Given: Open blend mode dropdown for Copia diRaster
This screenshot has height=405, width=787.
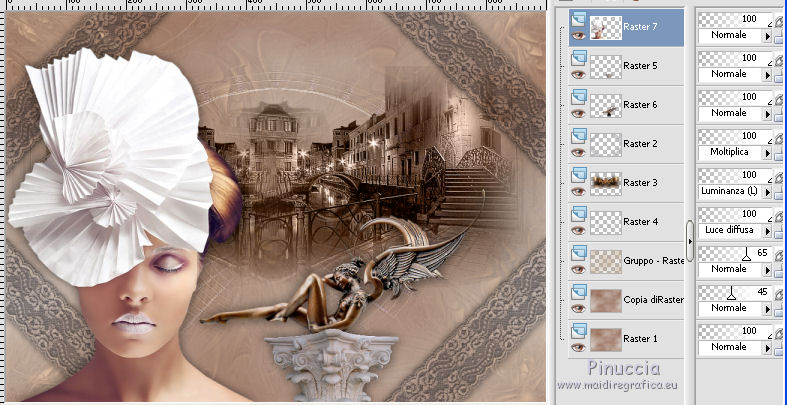Looking at the screenshot, I should tap(767, 309).
